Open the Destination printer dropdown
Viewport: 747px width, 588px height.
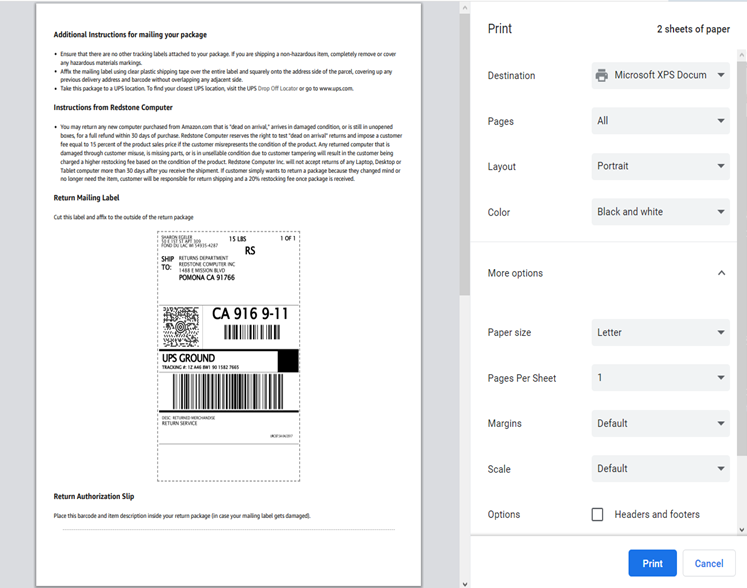[660, 75]
